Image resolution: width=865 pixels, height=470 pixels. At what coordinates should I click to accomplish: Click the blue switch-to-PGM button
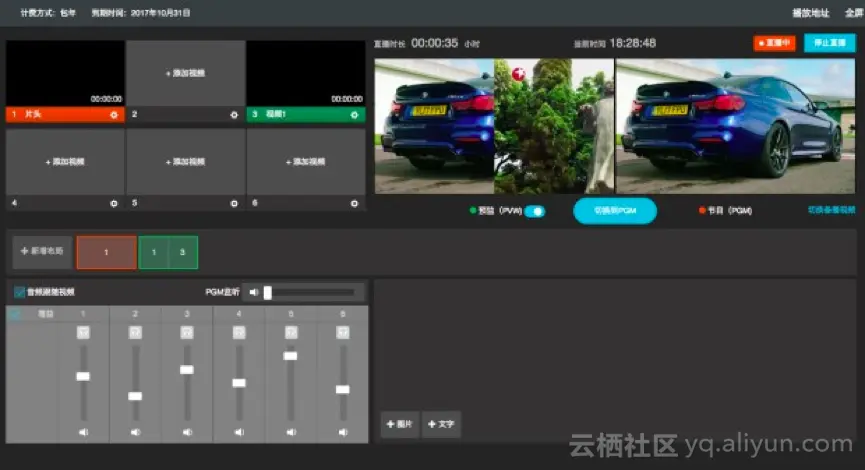pos(615,211)
